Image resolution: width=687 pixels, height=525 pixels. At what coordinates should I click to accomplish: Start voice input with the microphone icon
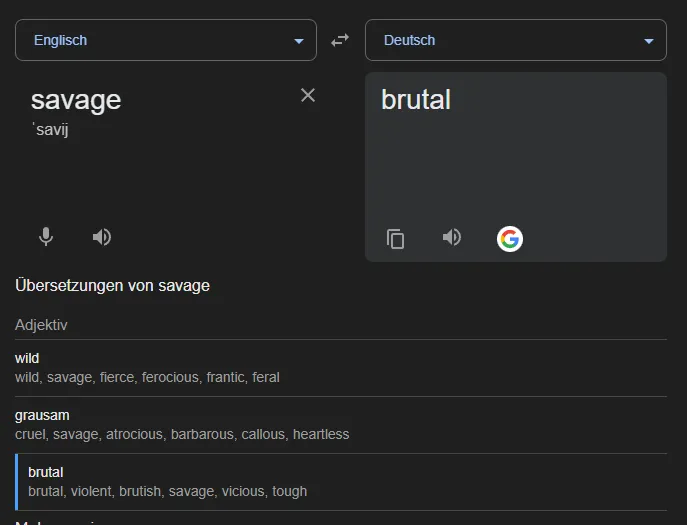[x=46, y=237]
